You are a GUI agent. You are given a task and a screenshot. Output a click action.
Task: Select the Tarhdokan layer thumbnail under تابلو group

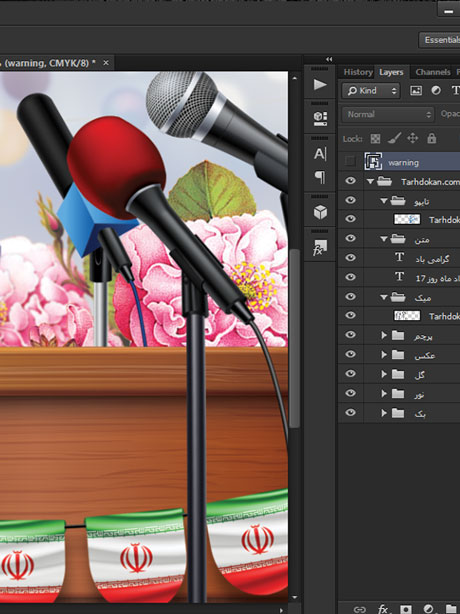407,219
